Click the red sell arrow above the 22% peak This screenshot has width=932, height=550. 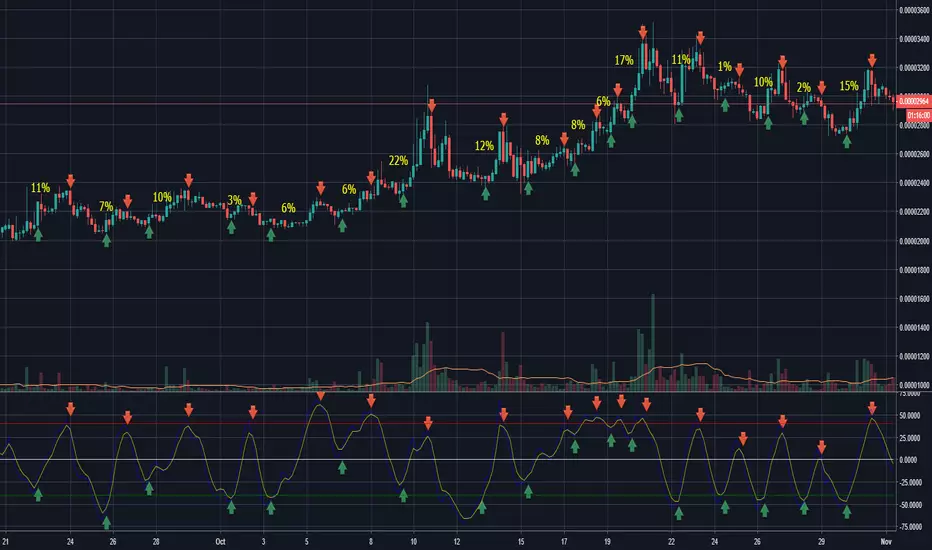click(431, 103)
